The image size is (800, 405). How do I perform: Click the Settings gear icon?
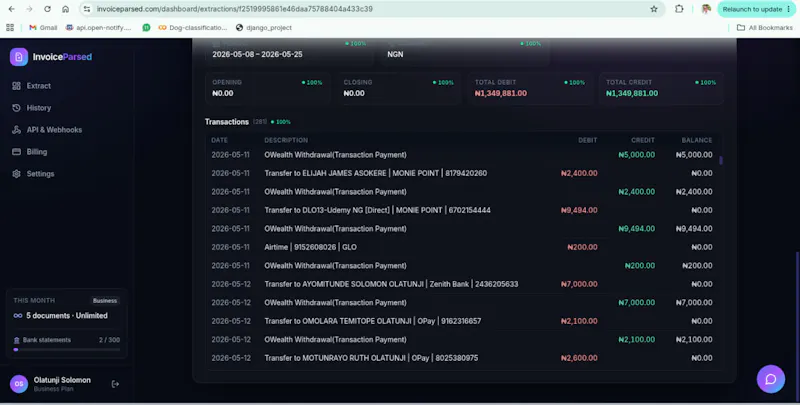[16, 173]
